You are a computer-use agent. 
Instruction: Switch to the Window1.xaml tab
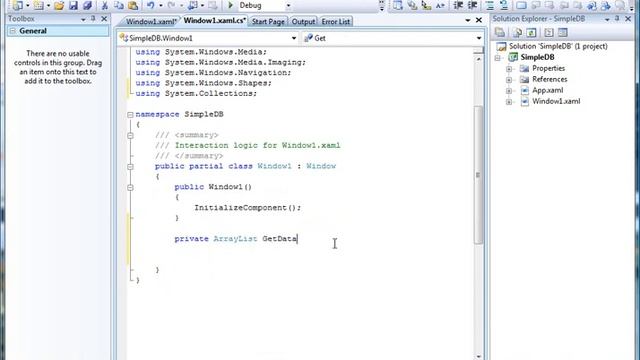coord(151,22)
